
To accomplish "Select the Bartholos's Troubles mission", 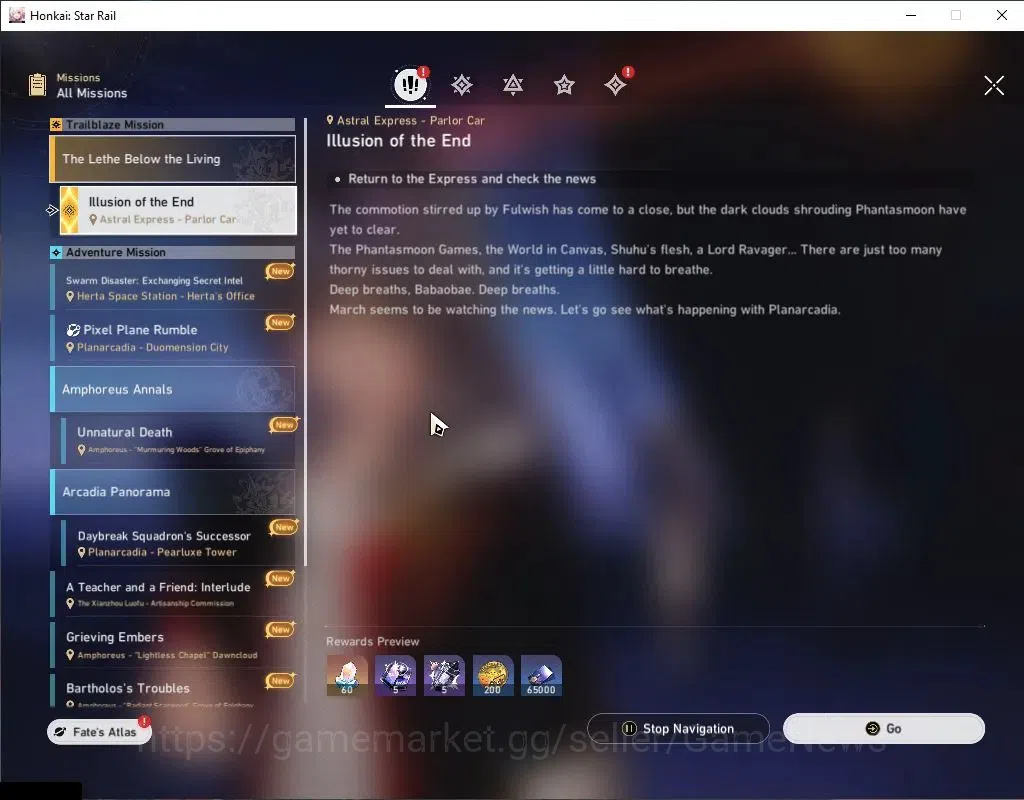I will point(172,690).
